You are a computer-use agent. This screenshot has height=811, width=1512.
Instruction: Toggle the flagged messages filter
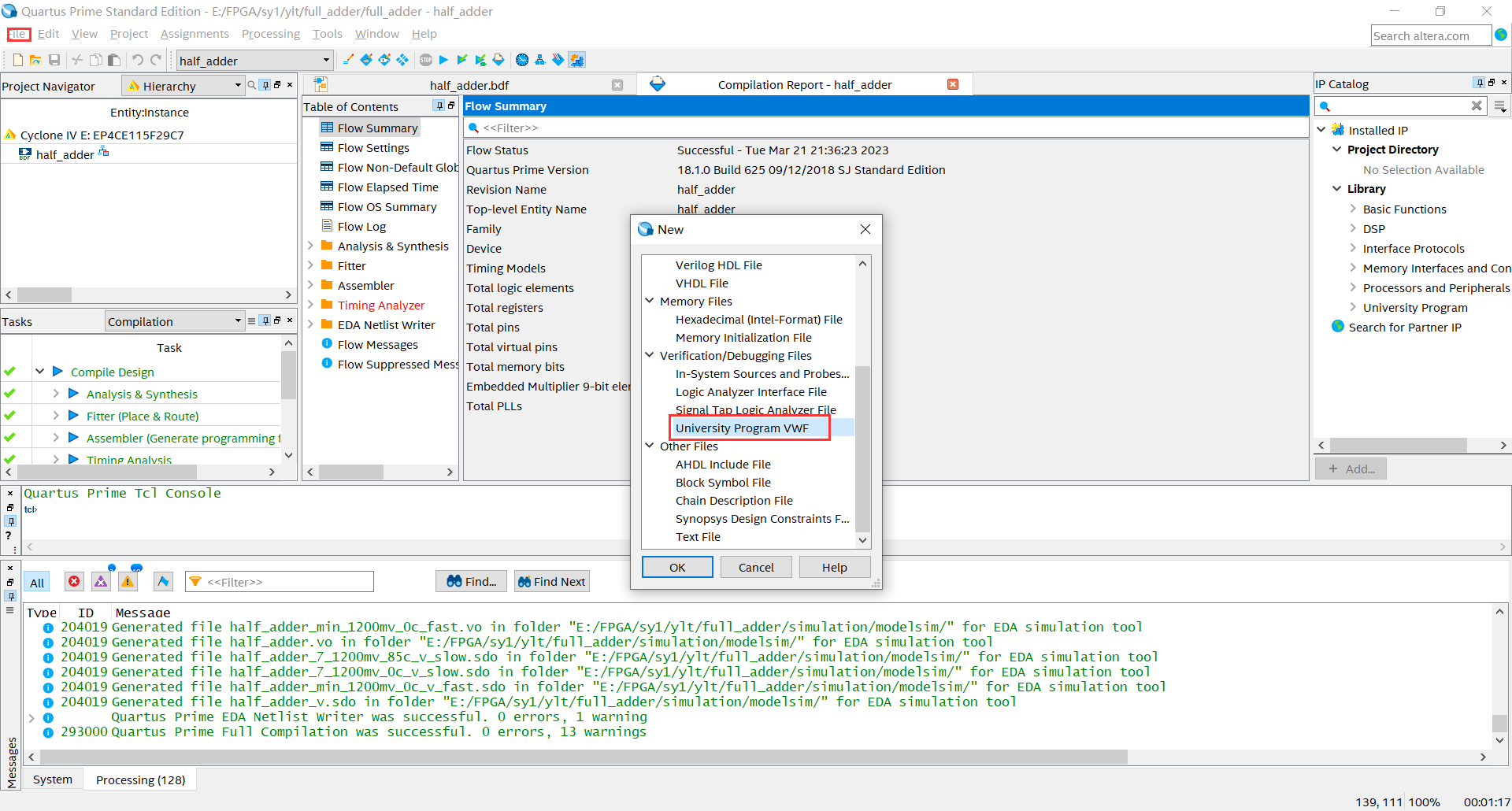pos(163,581)
